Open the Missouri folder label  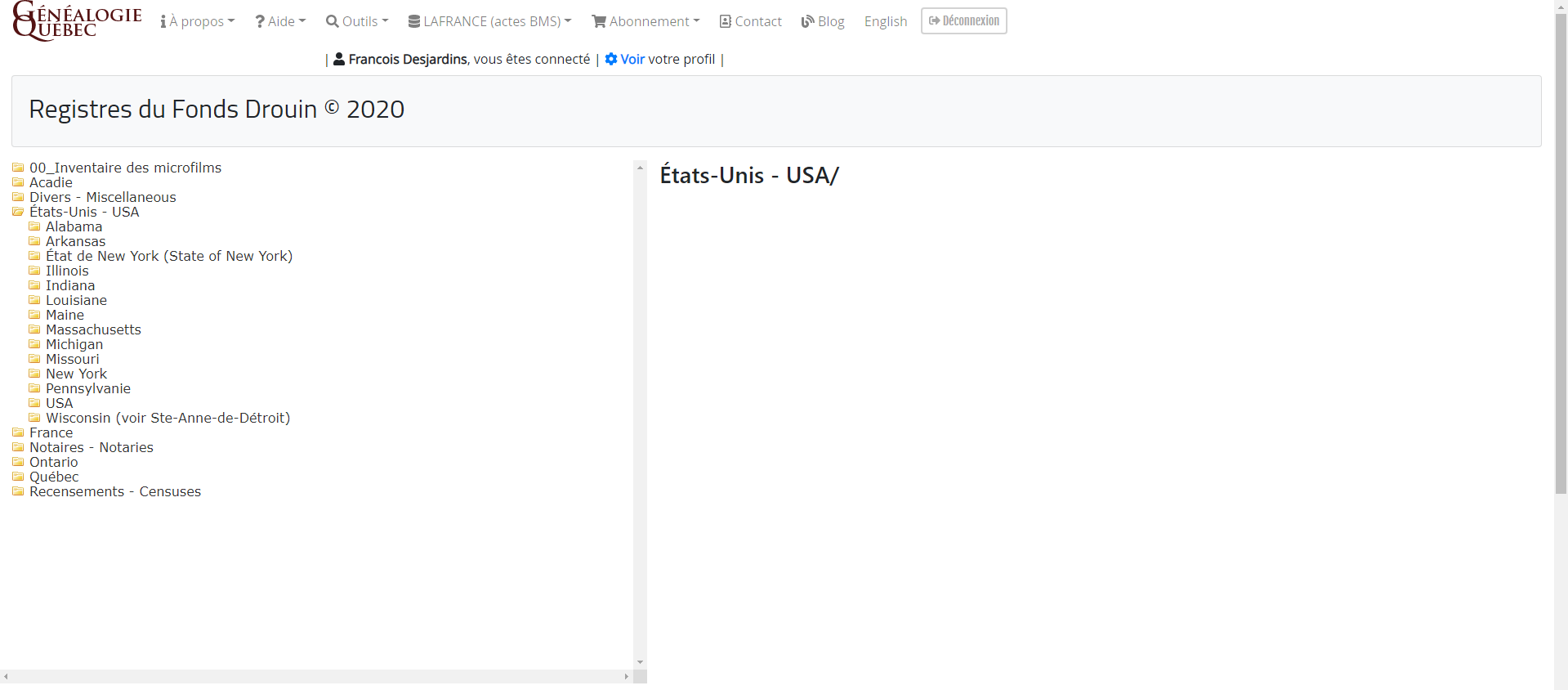coord(72,359)
